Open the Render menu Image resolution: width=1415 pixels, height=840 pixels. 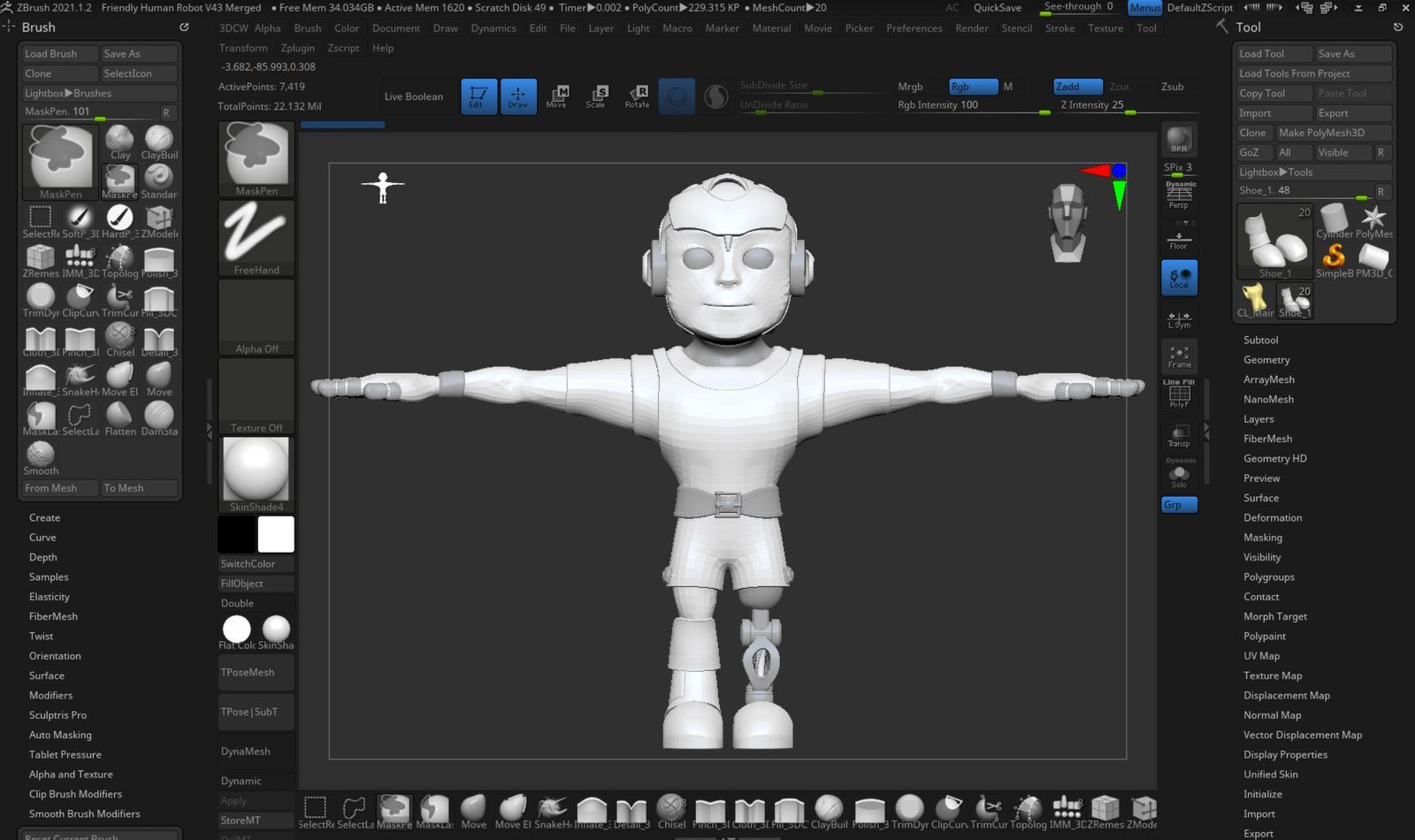[971, 28]
